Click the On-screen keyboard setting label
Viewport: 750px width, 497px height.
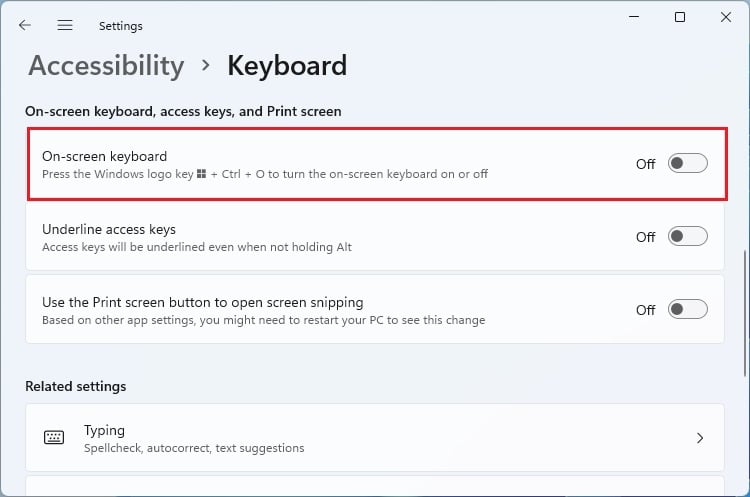pyautogui.click(x=104, y=156)
